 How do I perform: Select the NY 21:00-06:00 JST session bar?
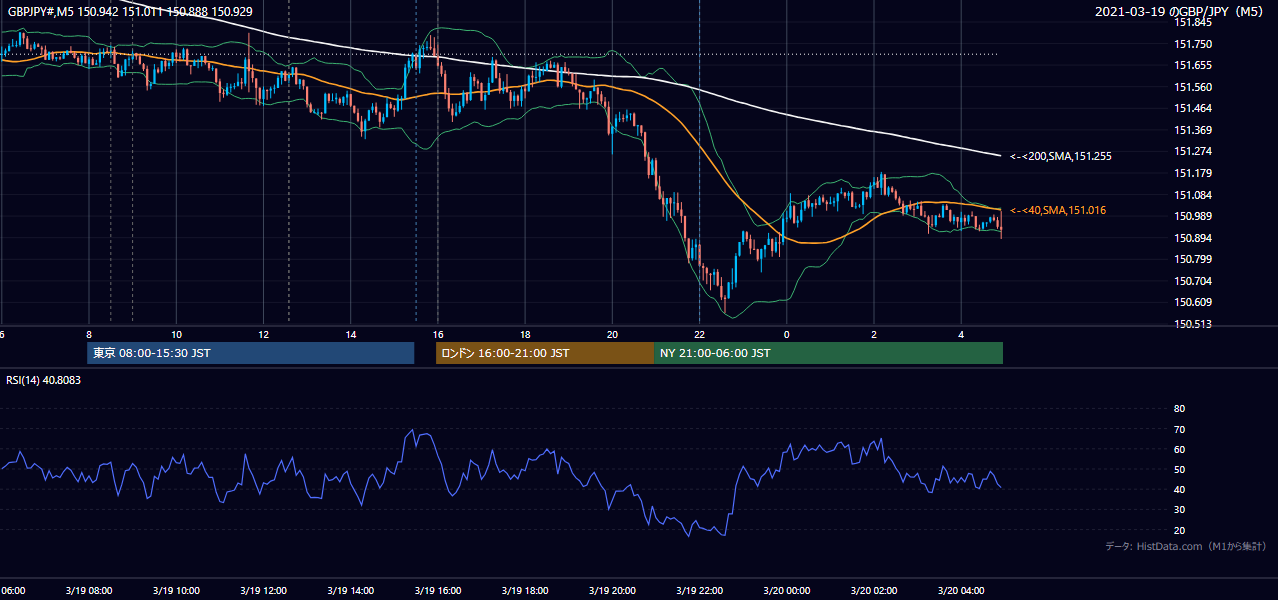click(828, 353)
